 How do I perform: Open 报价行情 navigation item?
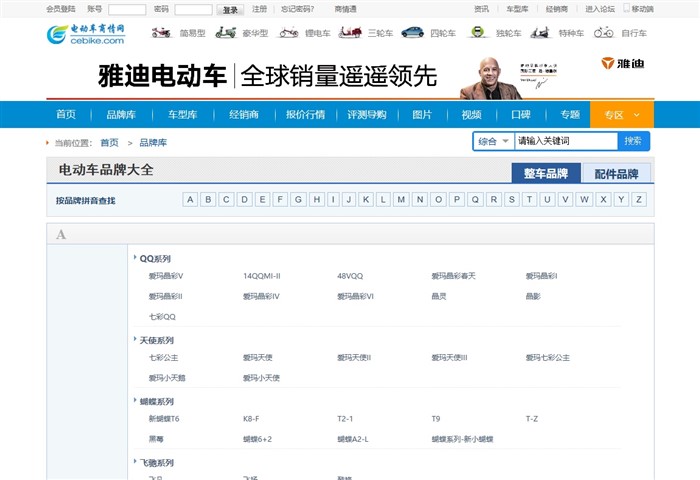pos(305,115)
